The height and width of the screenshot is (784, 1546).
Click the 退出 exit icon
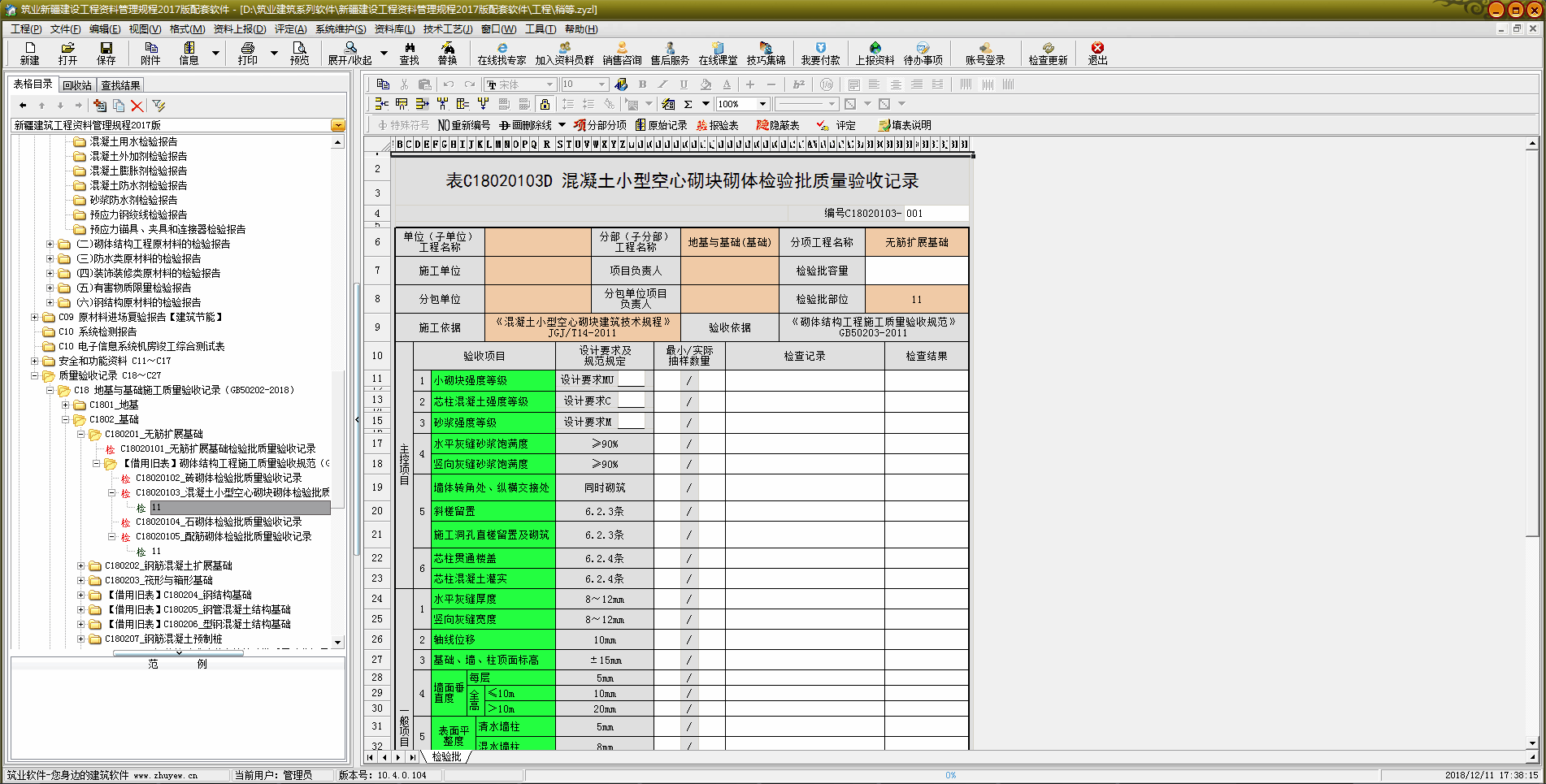1097,53
